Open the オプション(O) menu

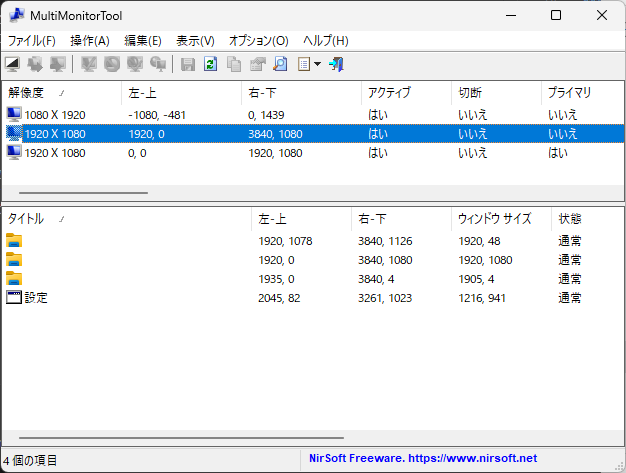(259, 41)
